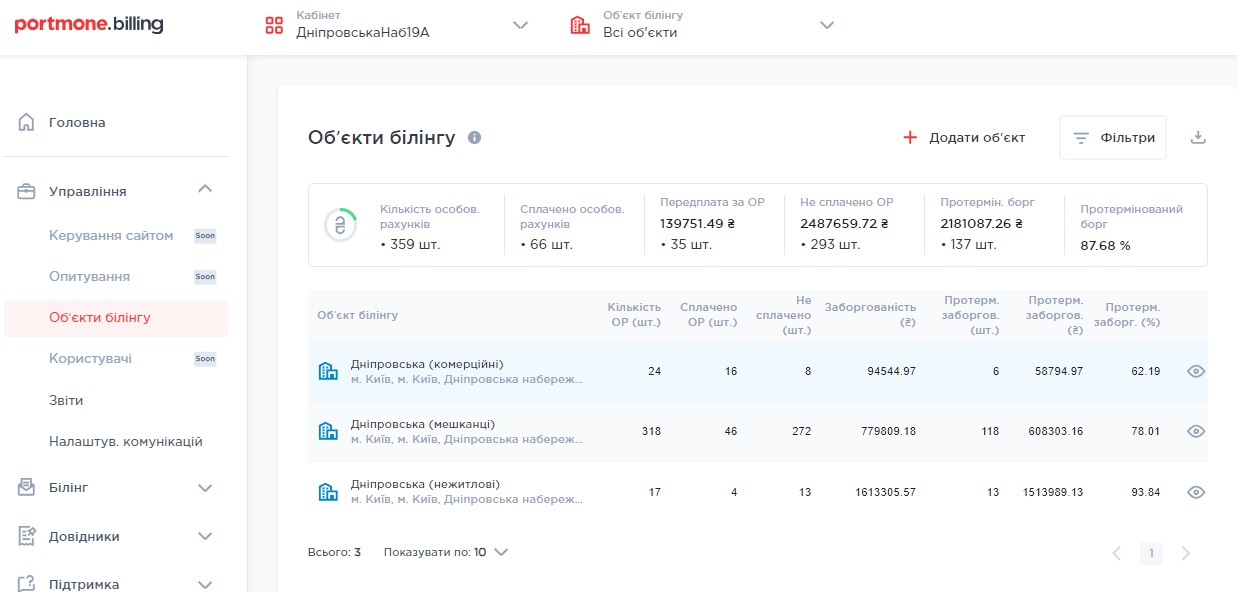Screen dimensions: 1238x592
Task: Click the Всього: 3 total label
Action: (334, 552)
